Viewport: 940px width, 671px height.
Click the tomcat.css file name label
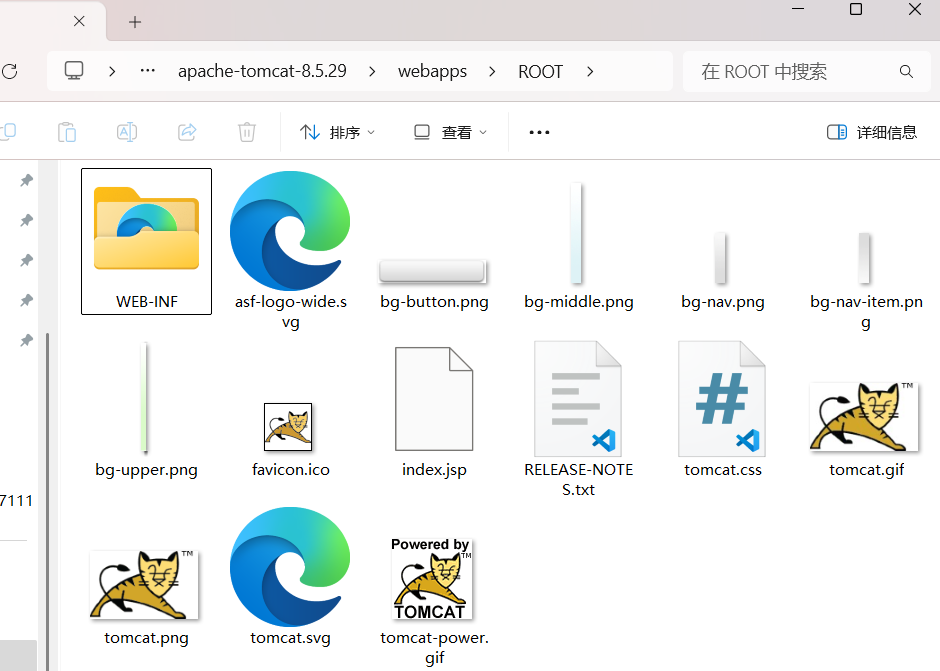[722, 470]
